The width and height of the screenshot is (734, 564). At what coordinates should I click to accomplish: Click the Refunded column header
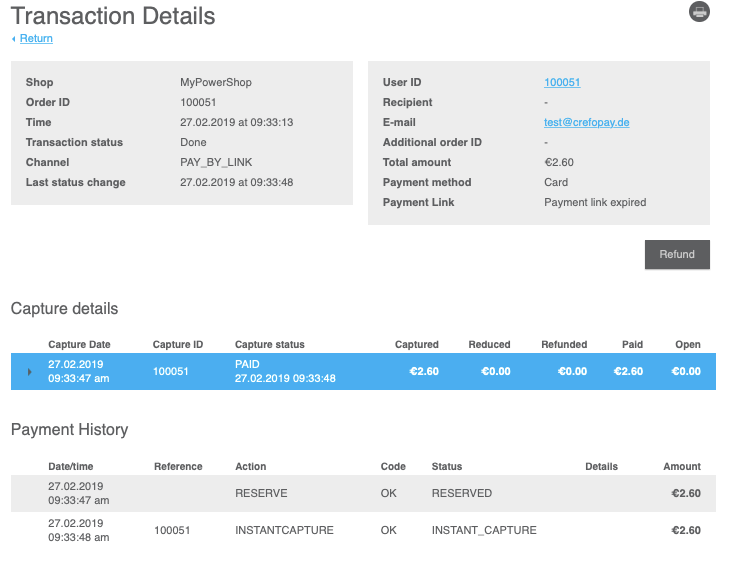(564, 344)
